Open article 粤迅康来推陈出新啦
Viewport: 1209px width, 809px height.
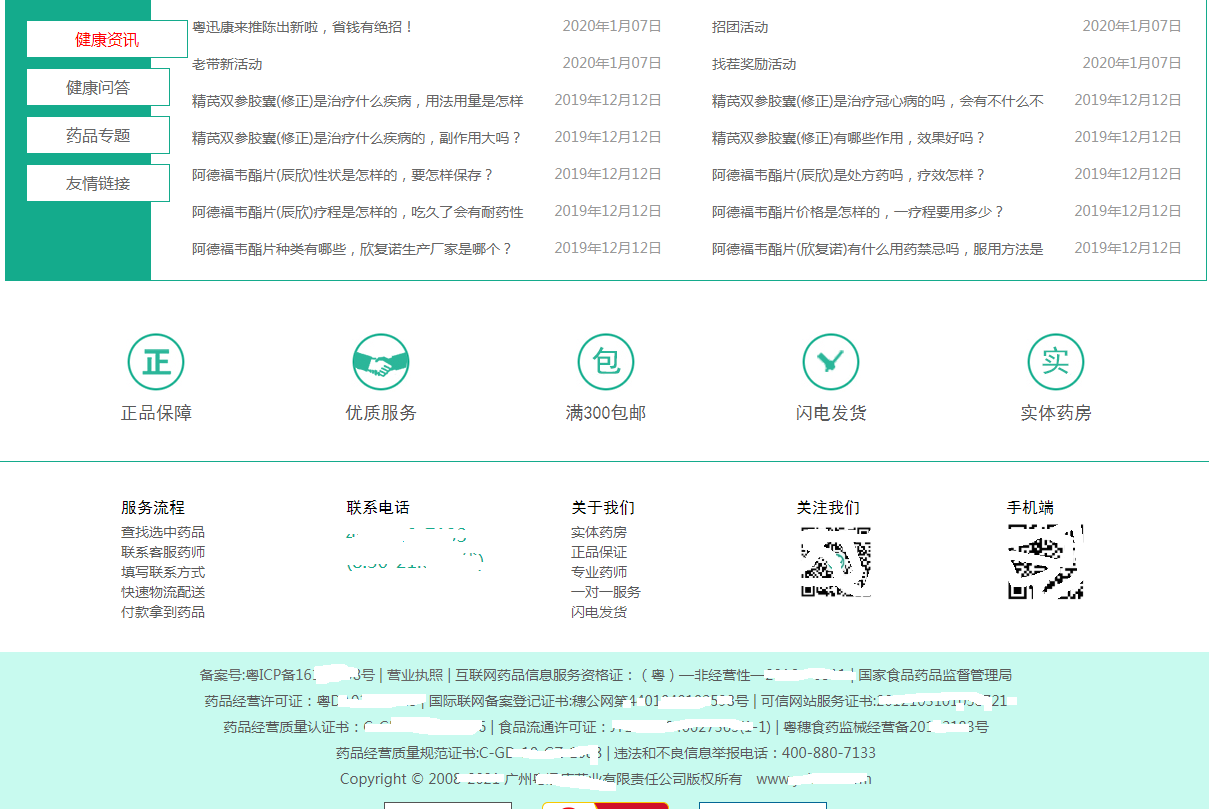(303, 27)
